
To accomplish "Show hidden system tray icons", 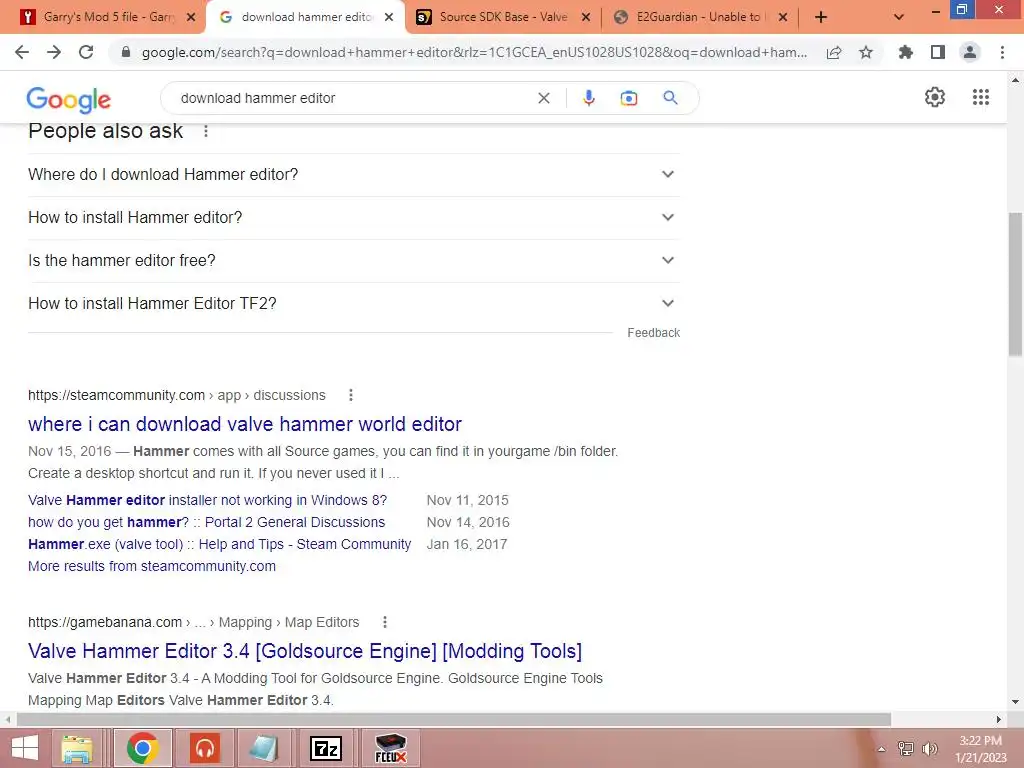I will [x=881, y=749].
